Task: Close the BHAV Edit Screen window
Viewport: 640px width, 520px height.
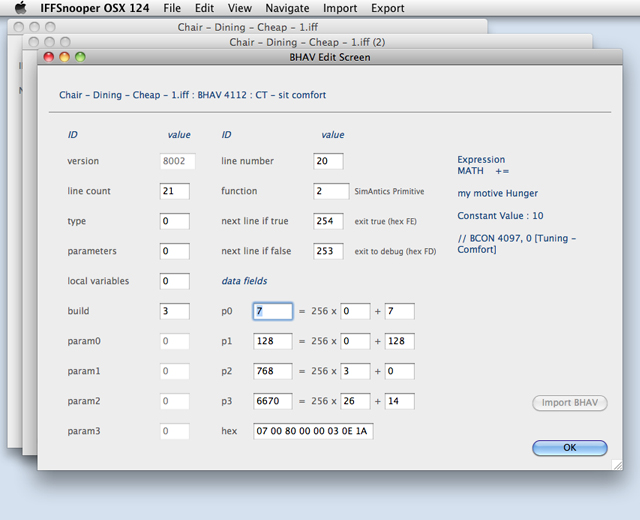Action: click(x=49, y=58)
